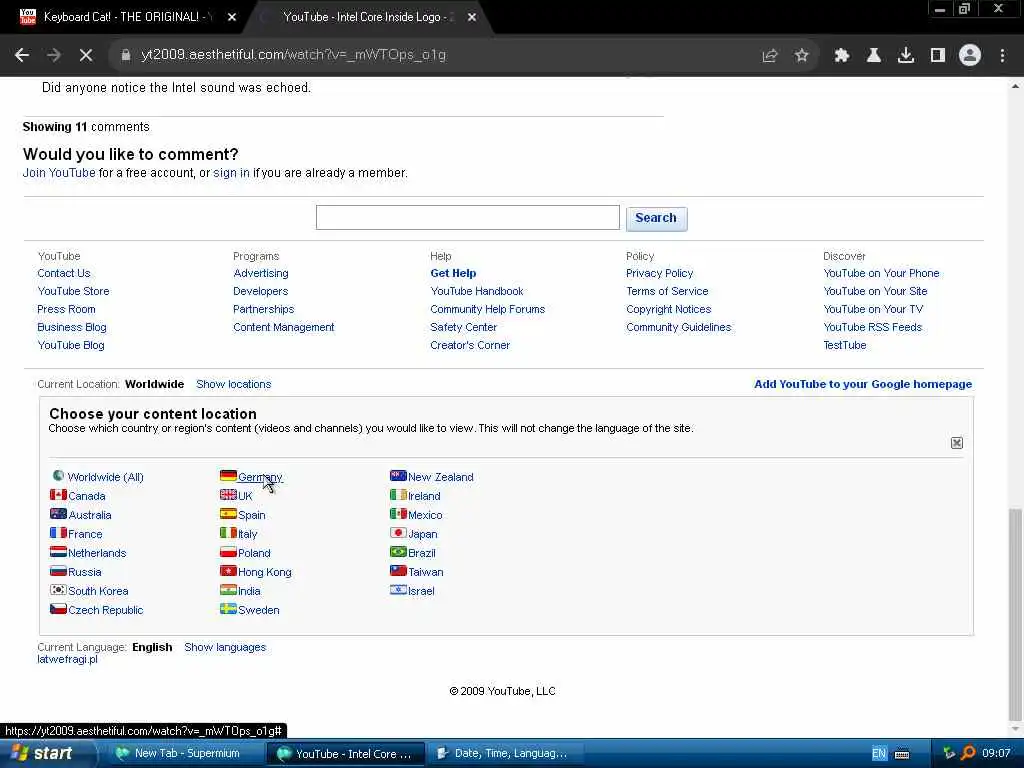Click the Search button
The height and width of the screenshot is (768, 1024).
[656, 218]
